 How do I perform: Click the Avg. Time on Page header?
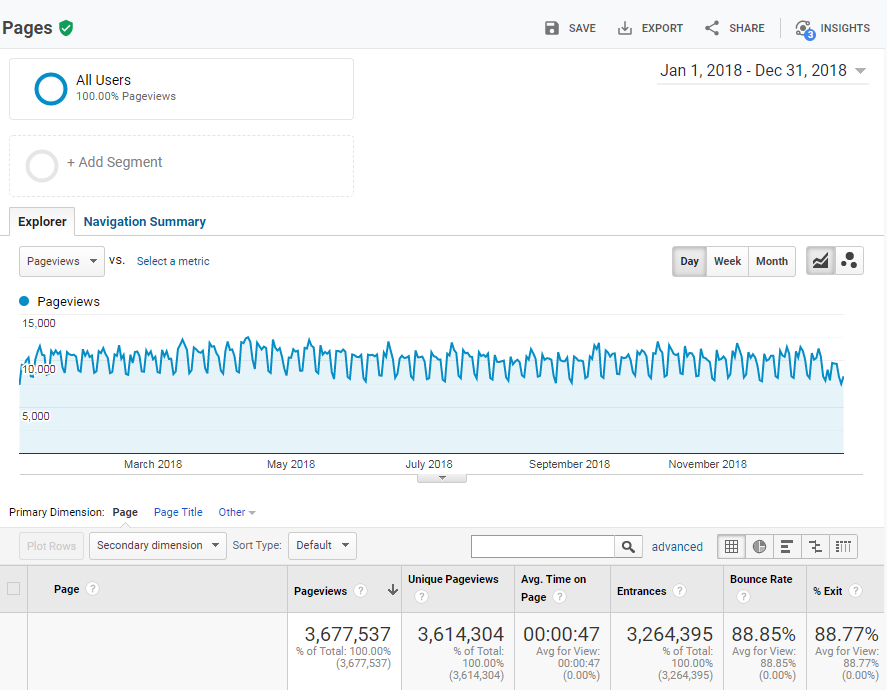pos(553,588)
